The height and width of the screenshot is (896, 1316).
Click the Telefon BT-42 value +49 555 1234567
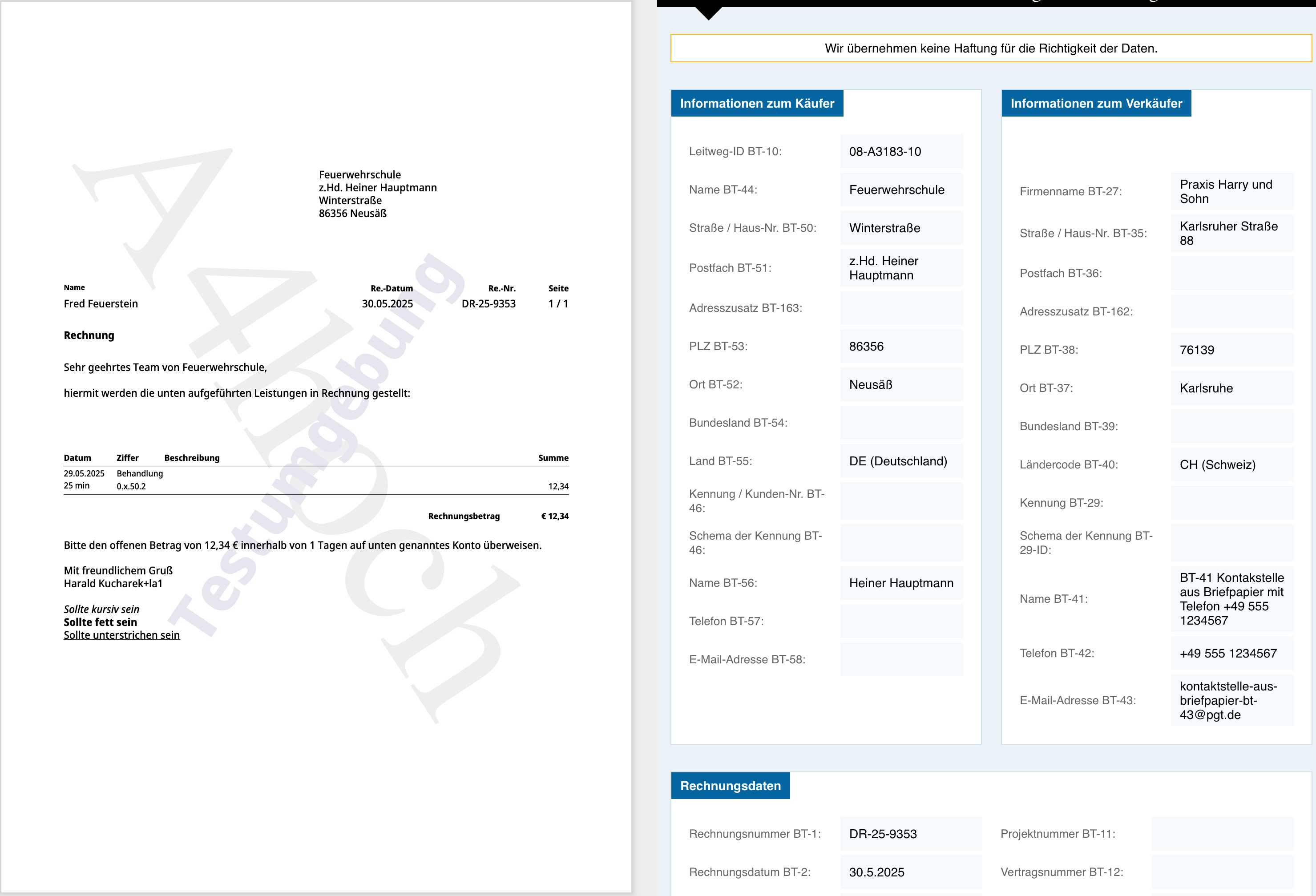click(x=1231, y=653)
